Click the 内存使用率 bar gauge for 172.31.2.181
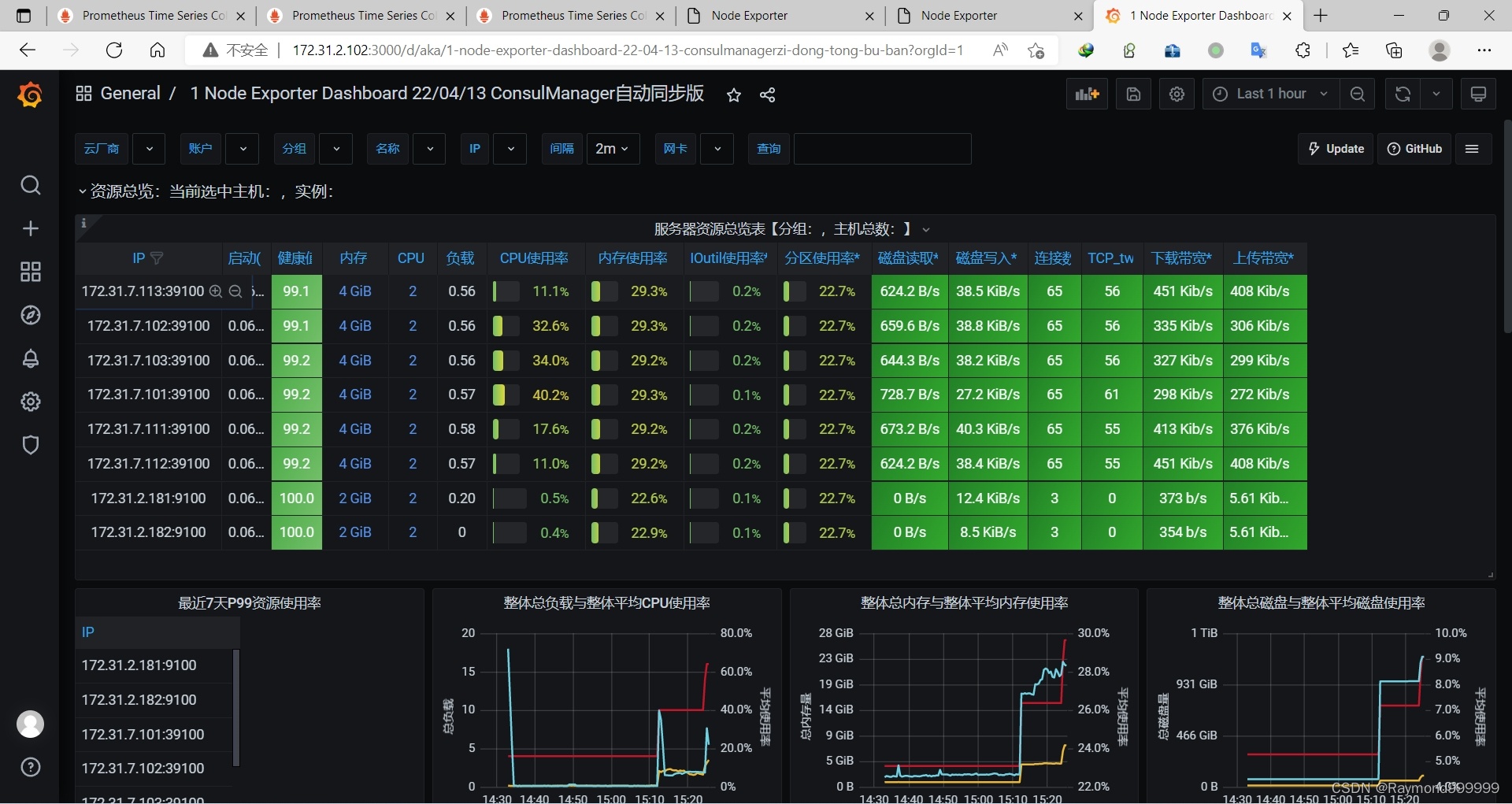This screenshot has height=804, width=1512. tap(604, 498)
